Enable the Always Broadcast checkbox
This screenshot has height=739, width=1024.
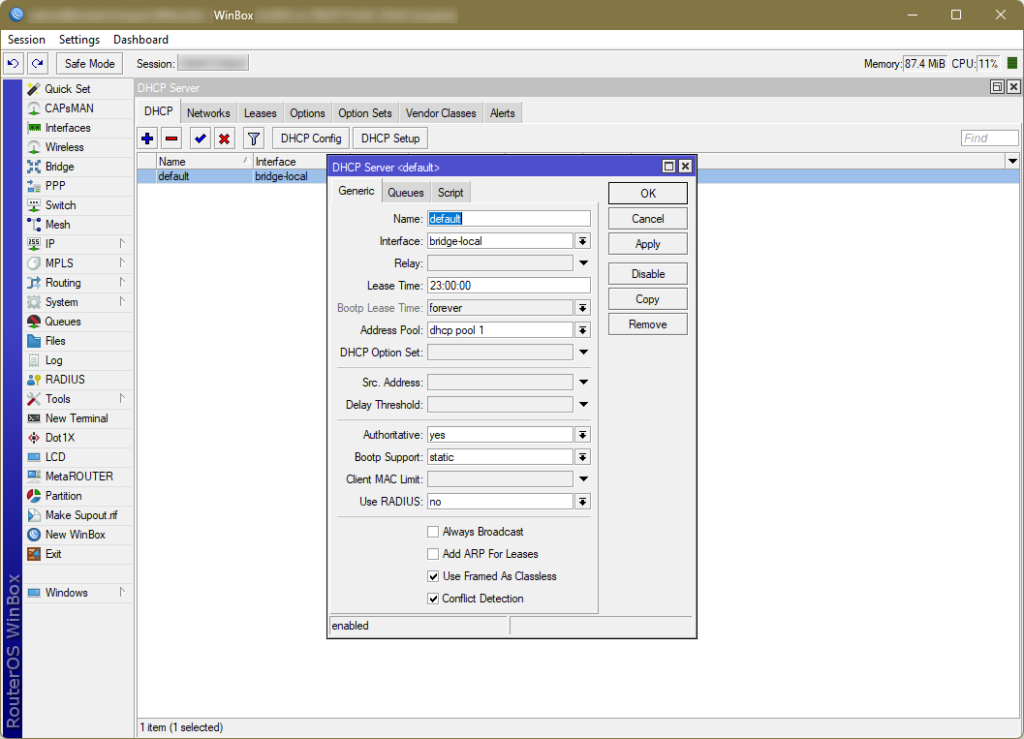433,531
